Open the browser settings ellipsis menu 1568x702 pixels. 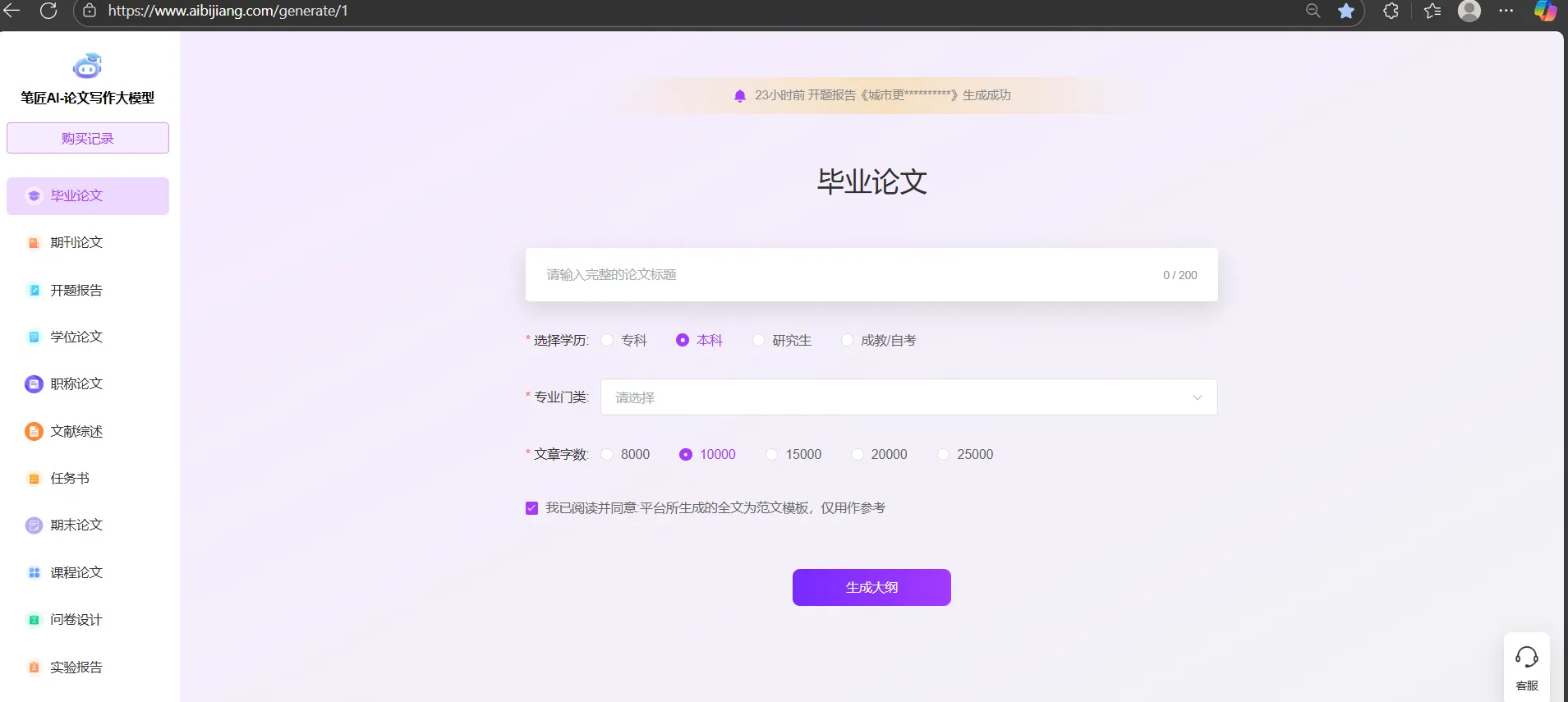[x=1506, y=11]
